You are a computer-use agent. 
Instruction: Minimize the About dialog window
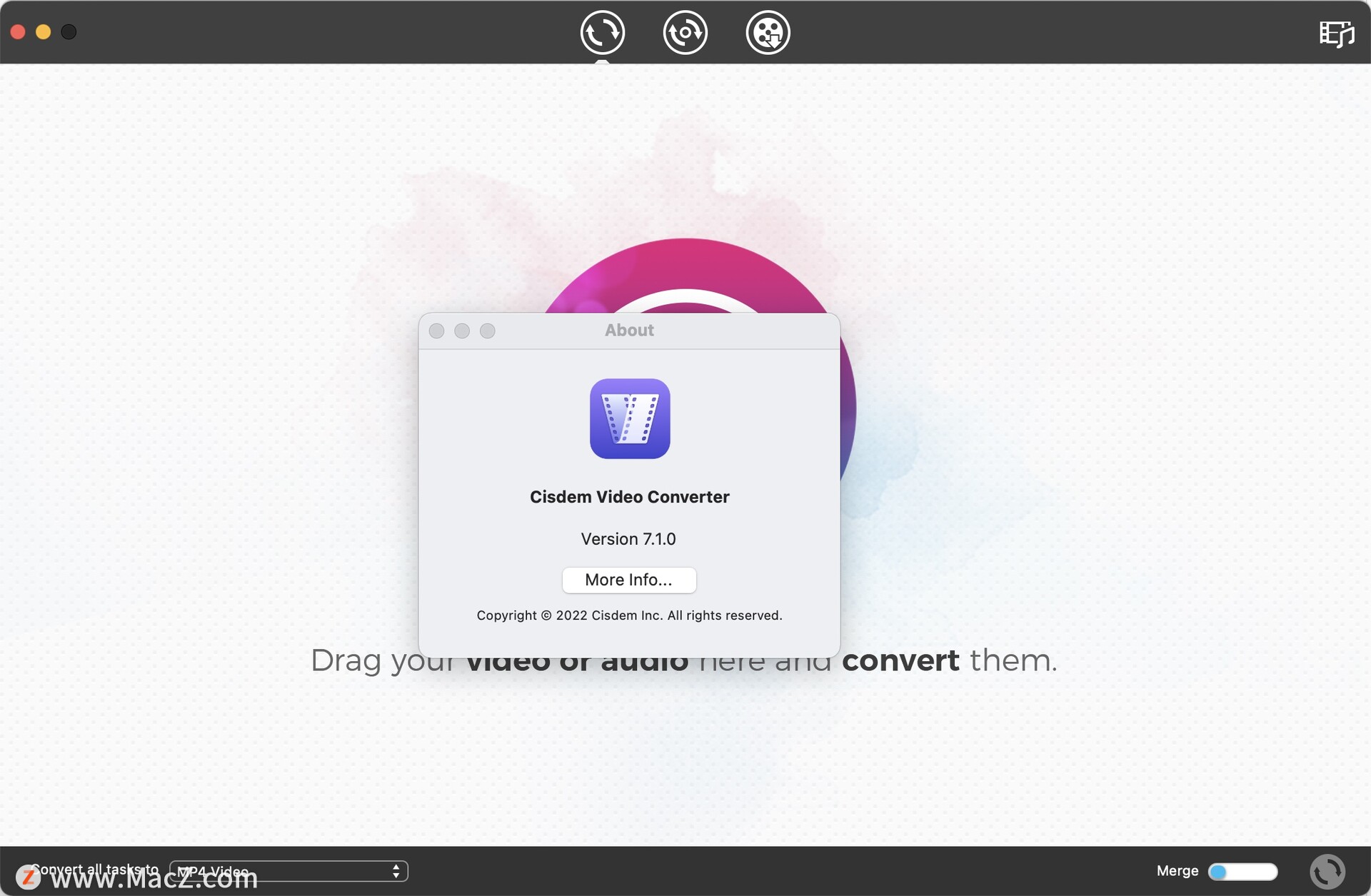(462, 331)
